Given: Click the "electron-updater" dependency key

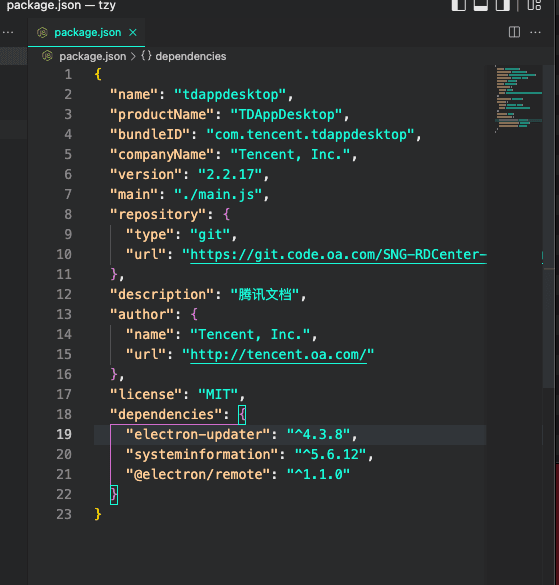Looking at the screenshot, I should 198,435.
